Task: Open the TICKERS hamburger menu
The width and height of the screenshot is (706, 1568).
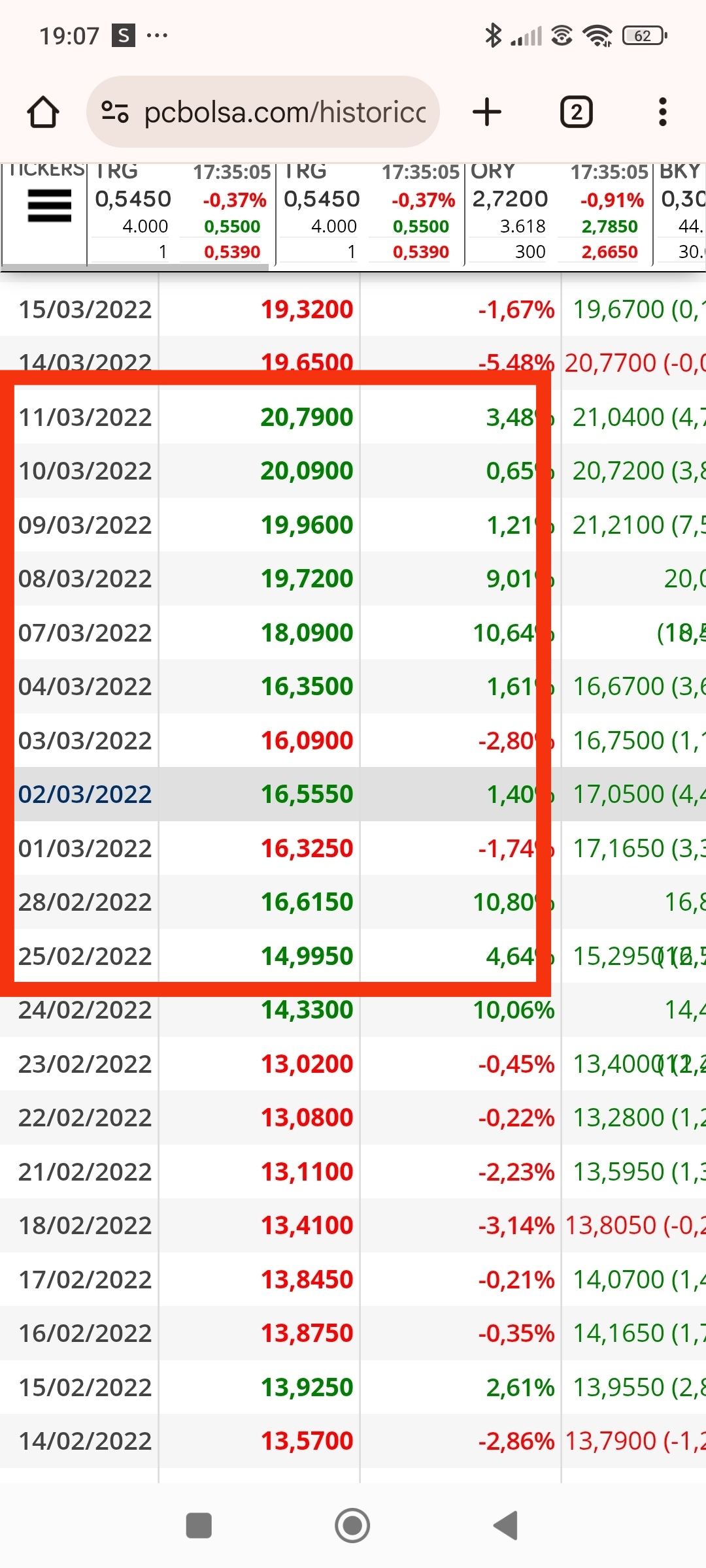Action: point(50,206)
